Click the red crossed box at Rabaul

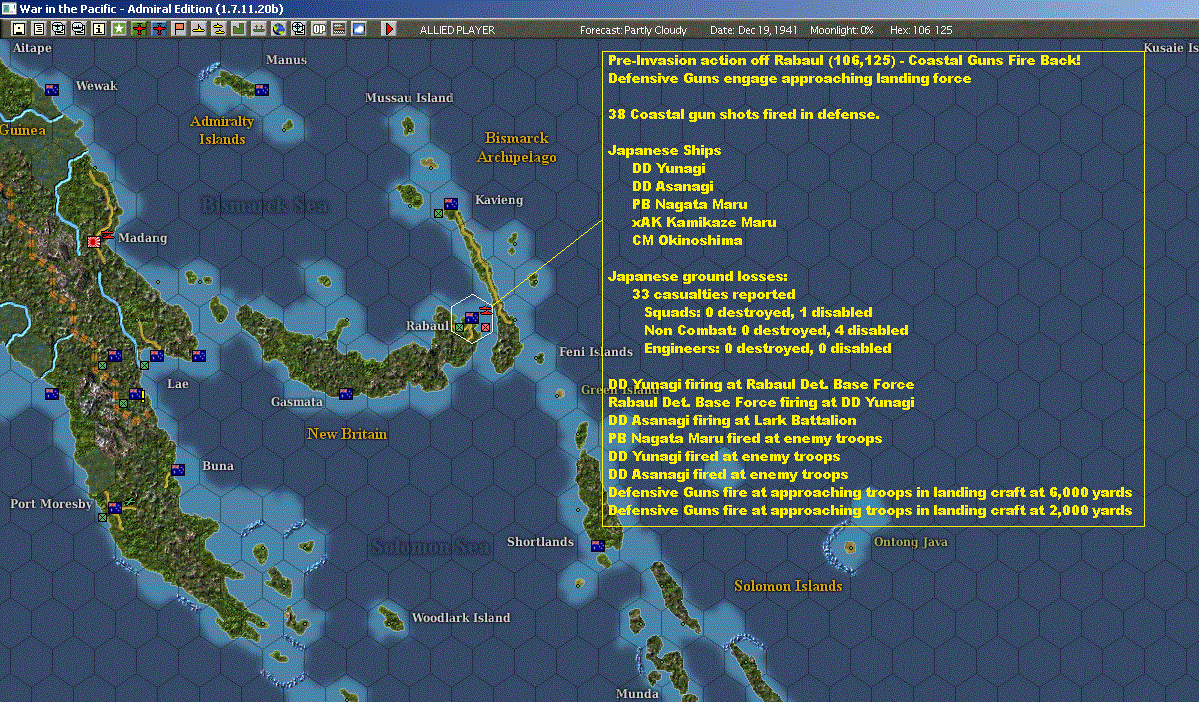pyautogui.click(x=485, y=327)
